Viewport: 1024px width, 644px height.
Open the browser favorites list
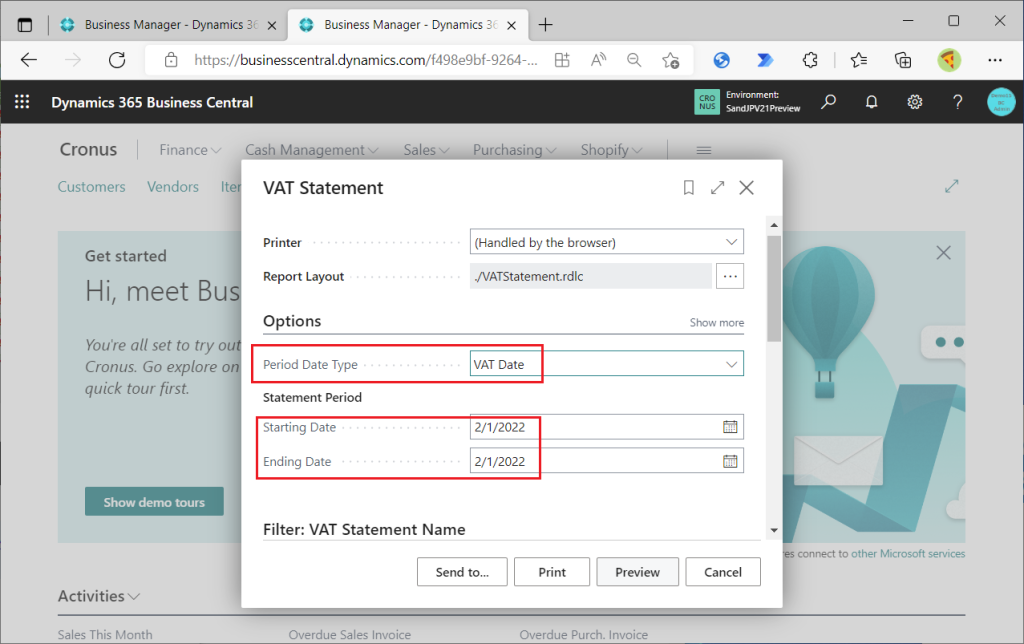tap(859, 60)
